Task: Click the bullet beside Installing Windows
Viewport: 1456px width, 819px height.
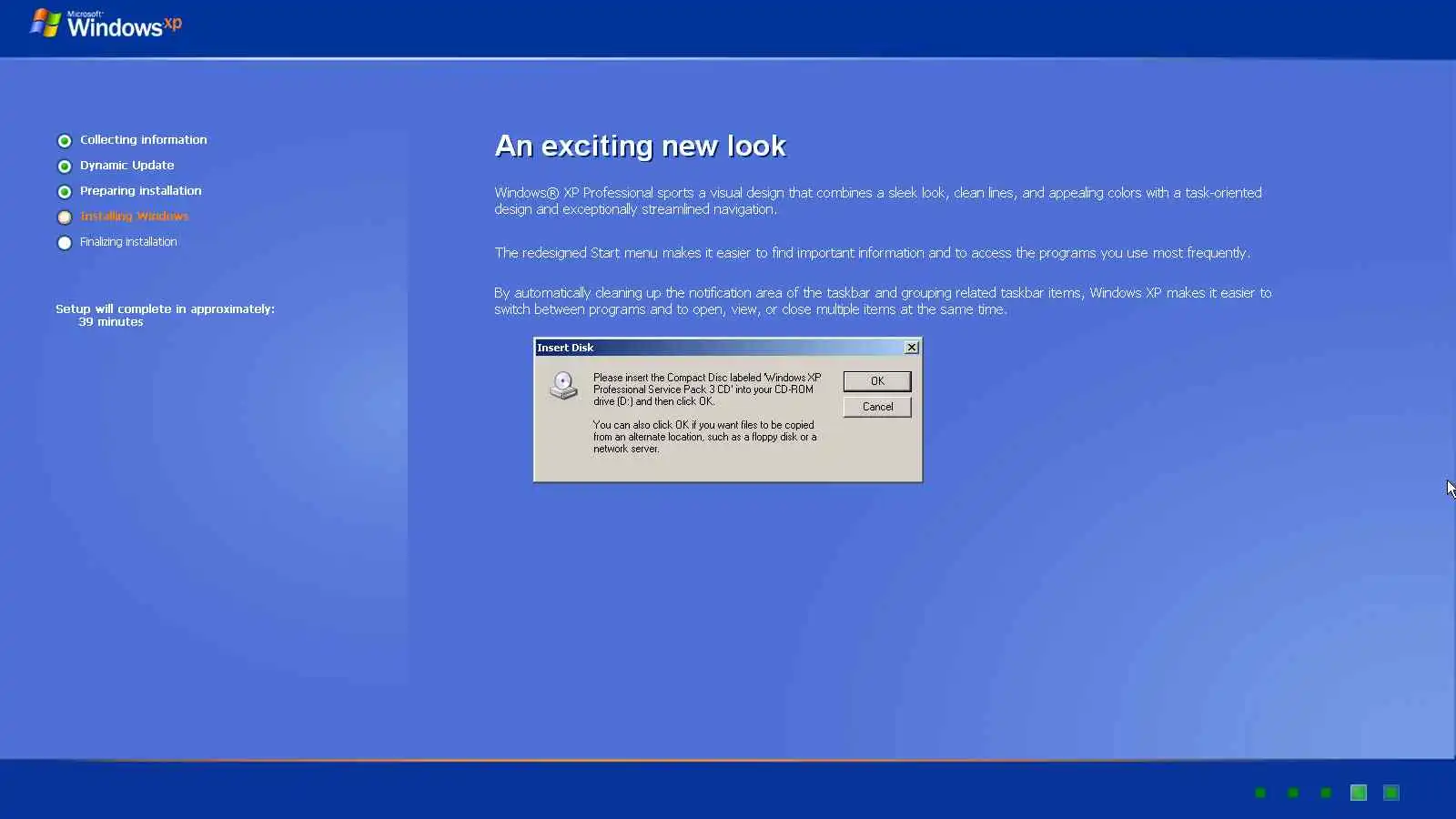Action: [65, 217]
